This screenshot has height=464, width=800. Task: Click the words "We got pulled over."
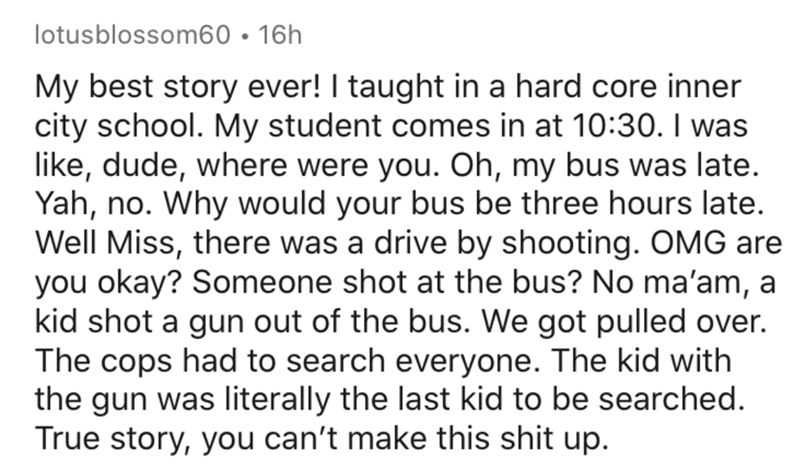coord(624,322)
